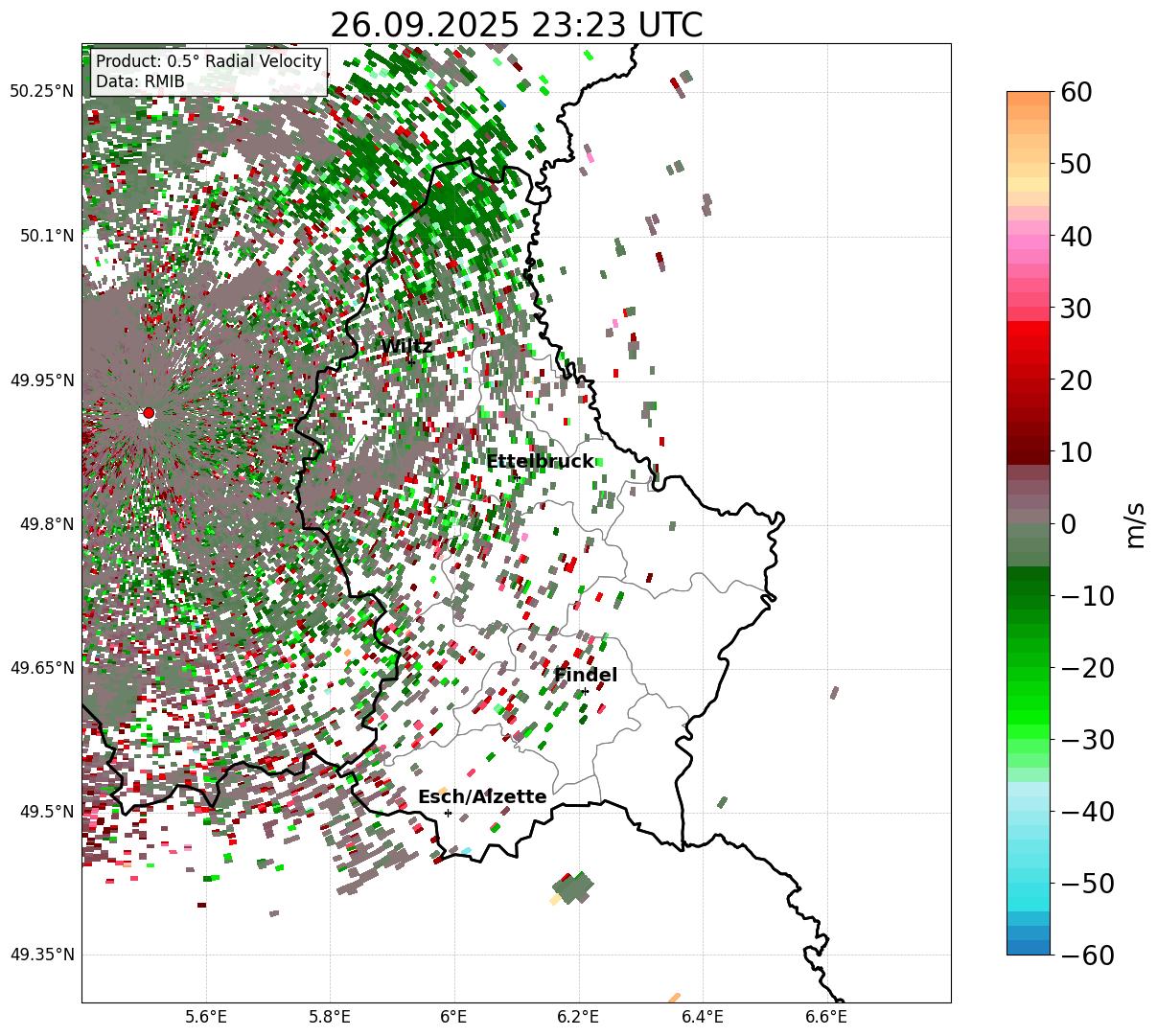Click the "Product: 0.5° Radial Velocity" label
The height and width of the screenshot is (1036, 1157).
[209, 61]
